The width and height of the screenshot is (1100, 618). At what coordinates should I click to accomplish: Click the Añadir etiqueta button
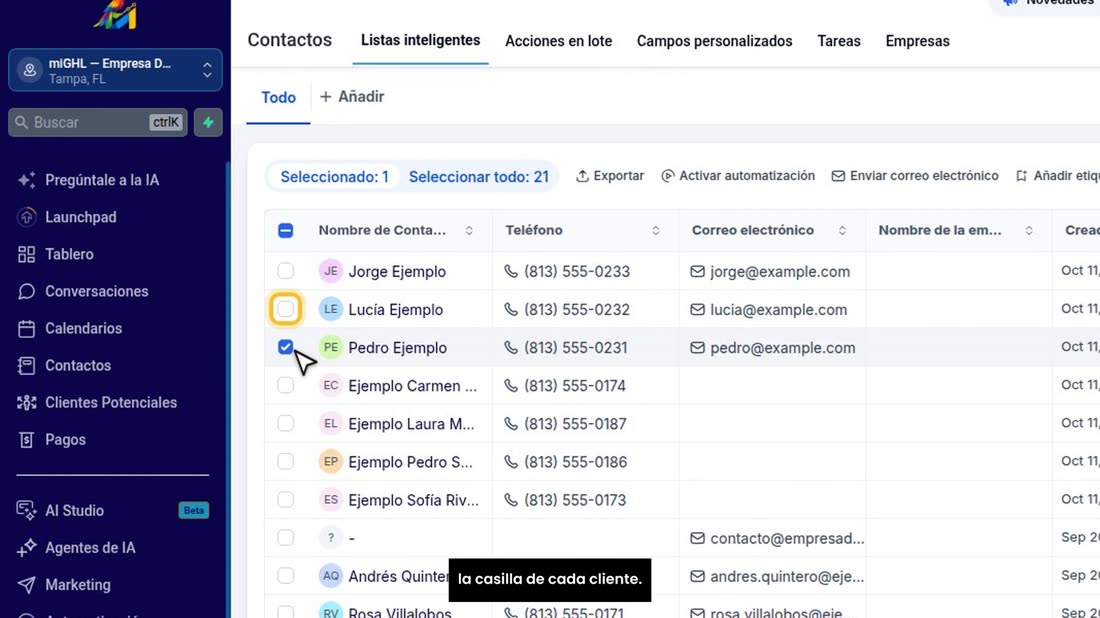pos(1058,176)
